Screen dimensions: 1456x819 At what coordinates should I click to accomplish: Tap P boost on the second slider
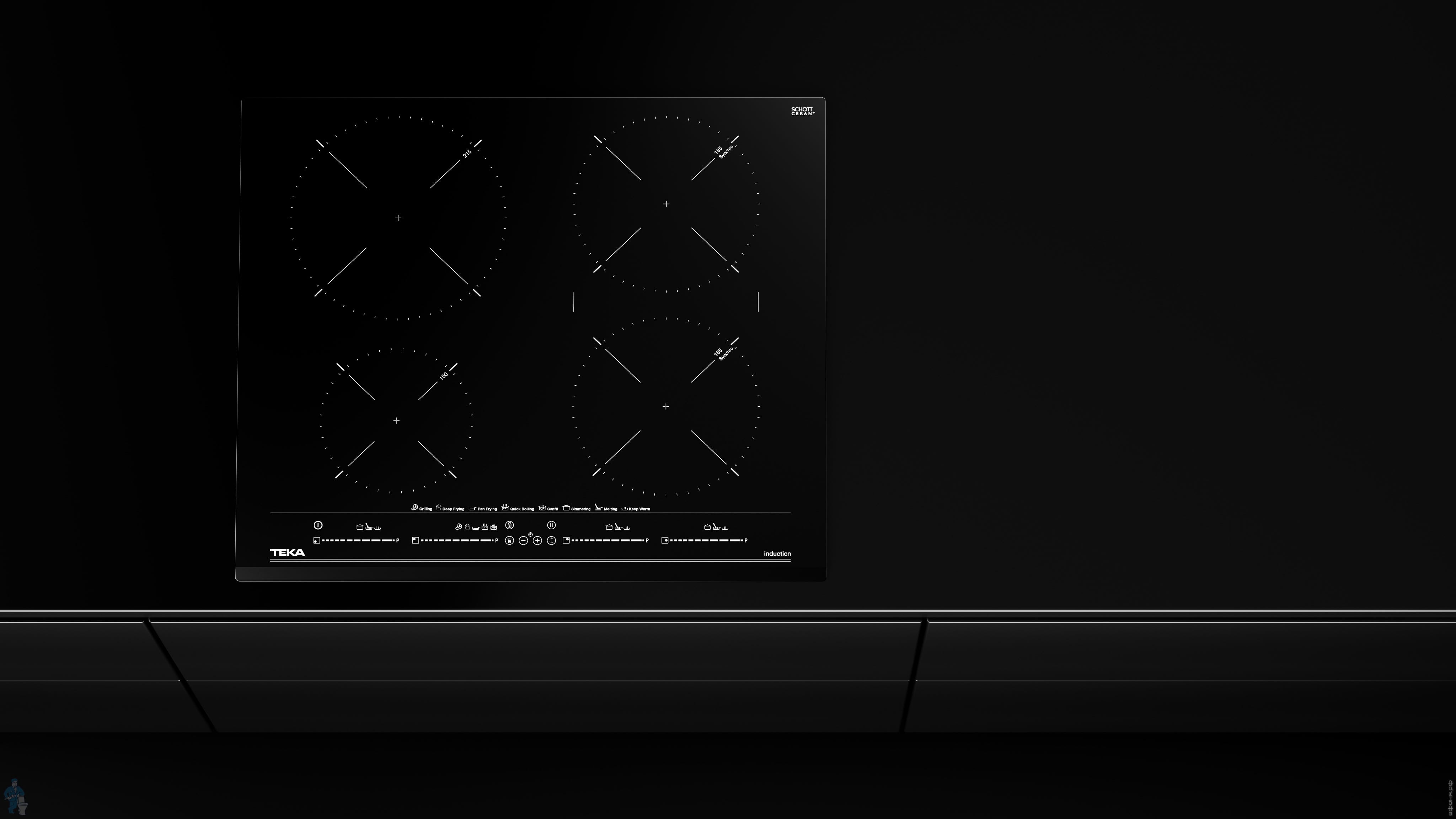497,541
